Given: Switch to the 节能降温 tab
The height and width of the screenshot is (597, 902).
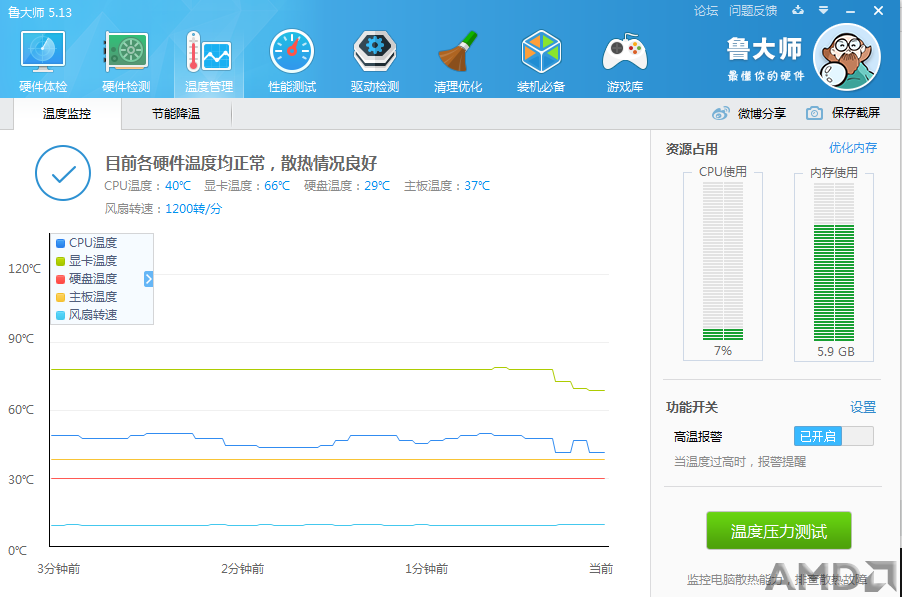Looking at the screenshot, I should coord(176,114).
